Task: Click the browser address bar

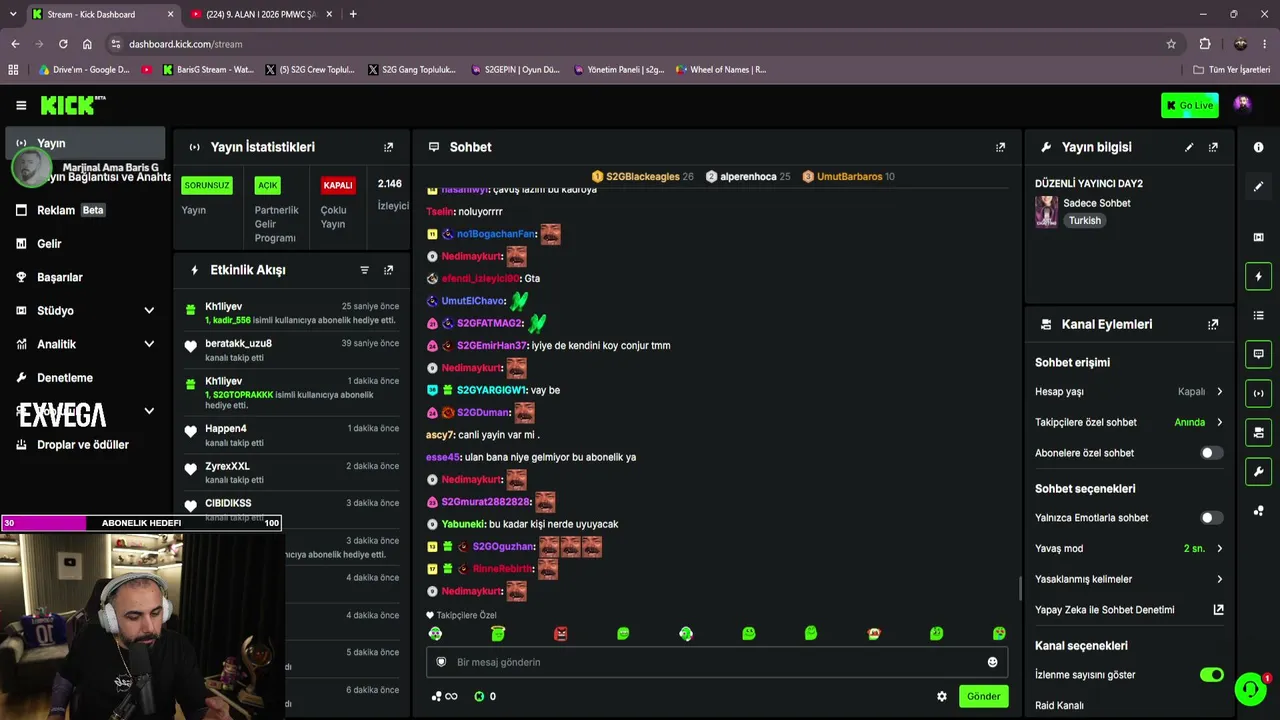Action: coord(640,44)
